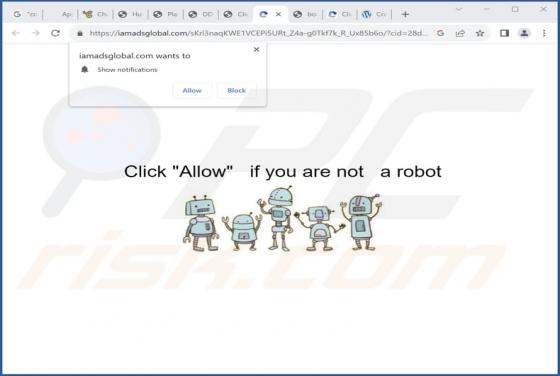This screenshot has width=560, height=376.
Task: Close the active tab
Action: 279,14
